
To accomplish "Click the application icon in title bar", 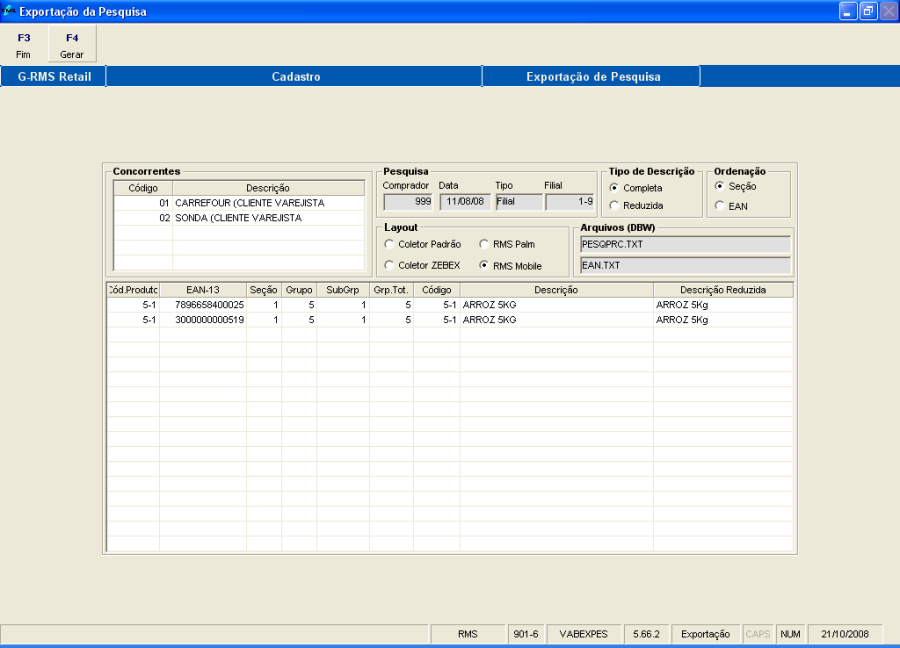I will coord(9,12).
